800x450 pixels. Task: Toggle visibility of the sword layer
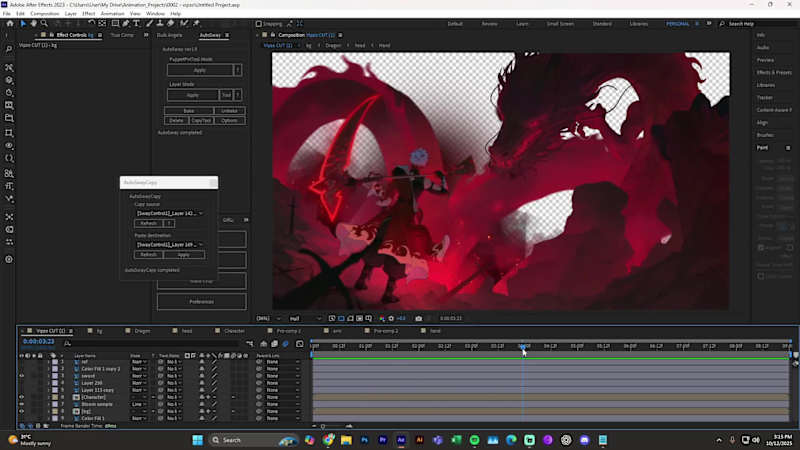coord(22,375)
